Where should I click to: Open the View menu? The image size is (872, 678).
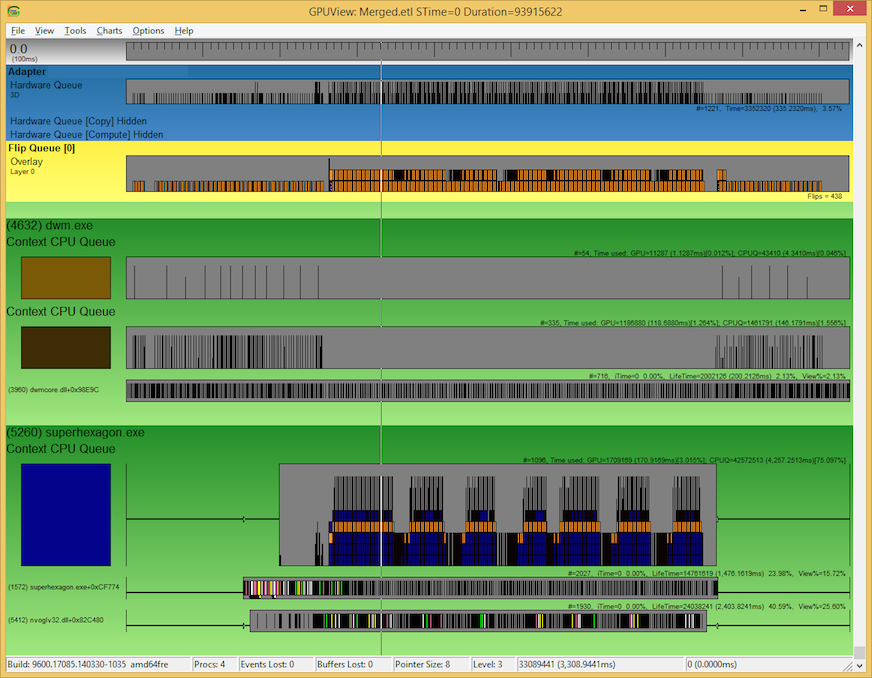coord(44,31)
